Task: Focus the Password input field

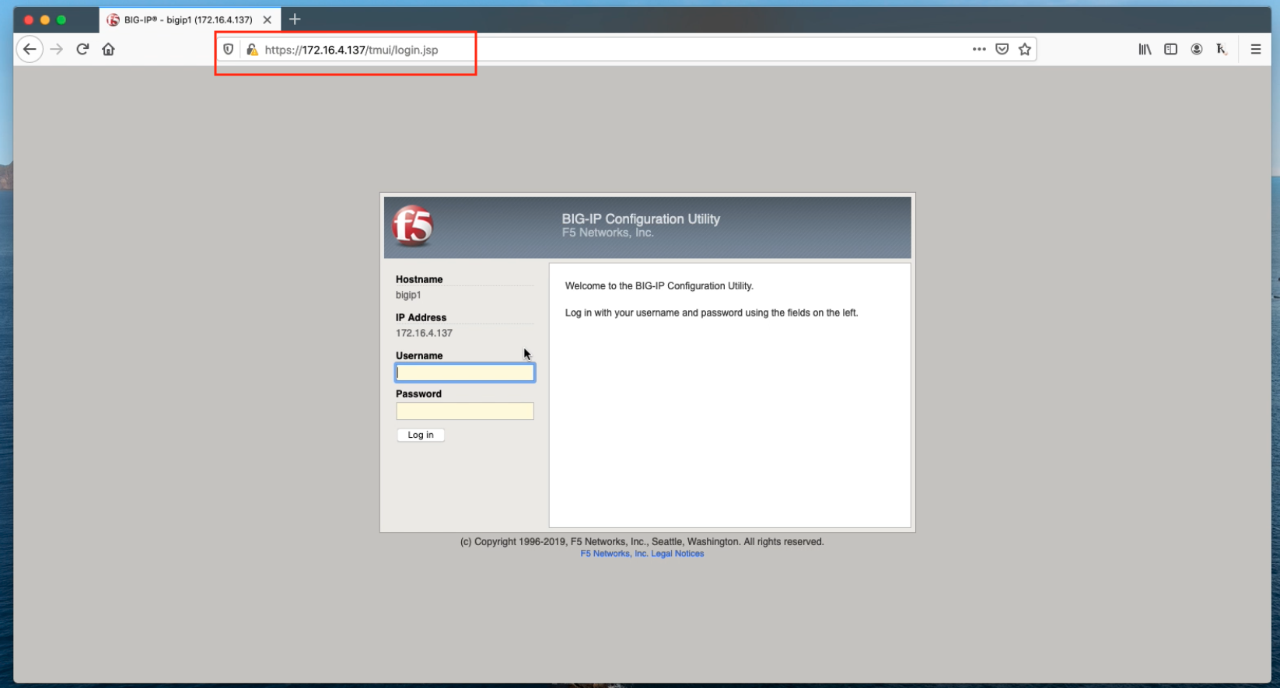Action: (465, 411)
